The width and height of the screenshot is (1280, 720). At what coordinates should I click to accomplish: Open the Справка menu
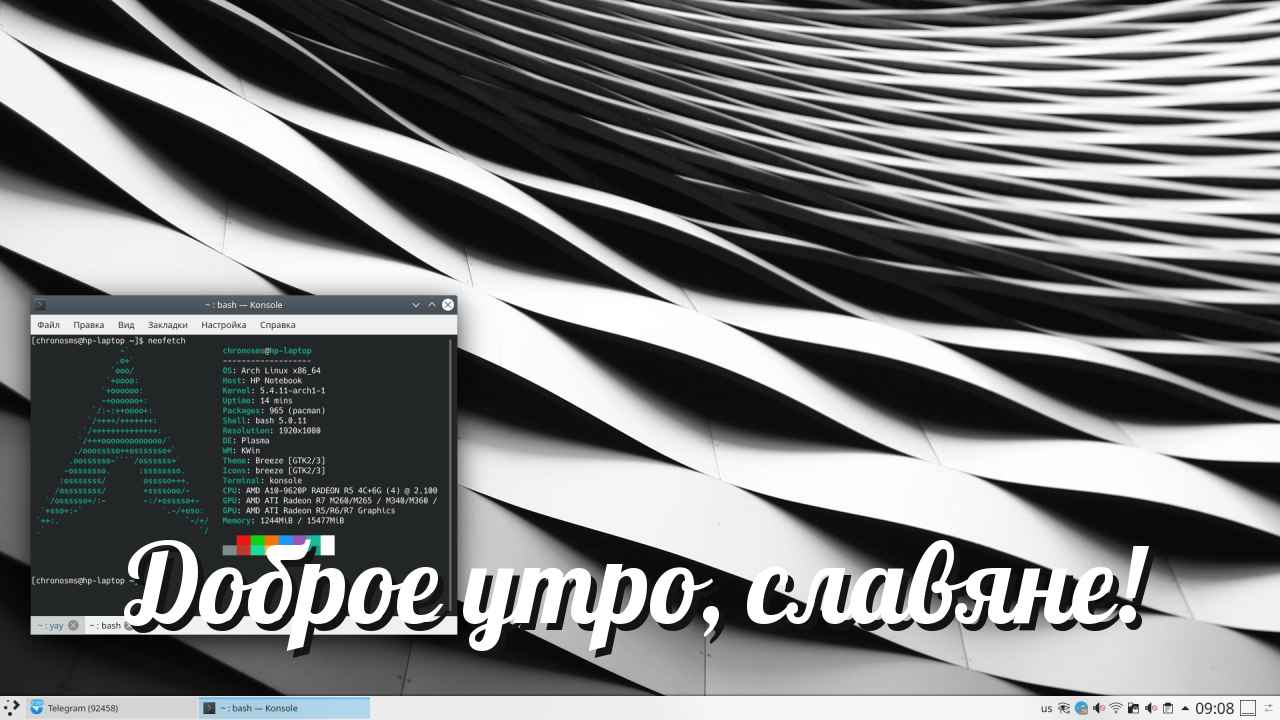click(278, 325)
